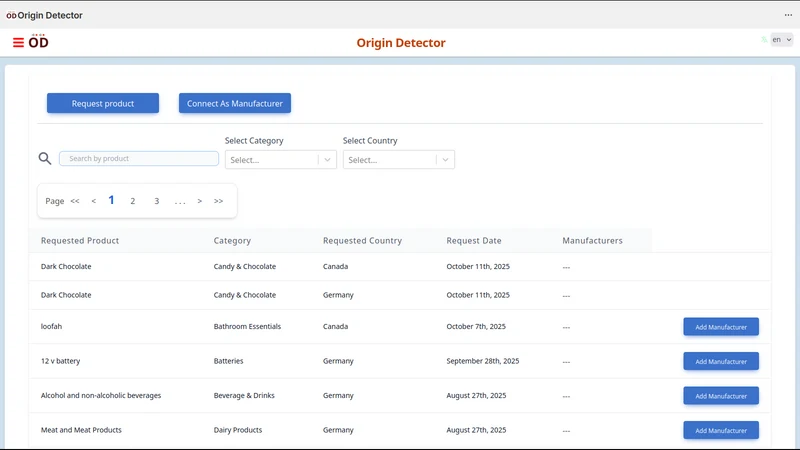Image resolution: width=800 pixels, height=450 pixels.
Task: Open the en language dropdown
Action: [x=782, y=39]
